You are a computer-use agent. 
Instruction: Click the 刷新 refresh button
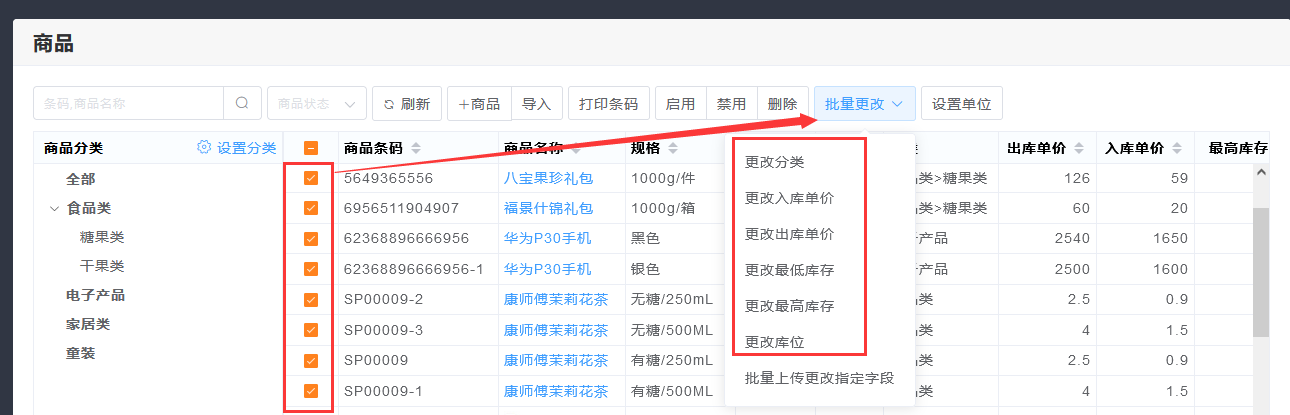point(406,104)
